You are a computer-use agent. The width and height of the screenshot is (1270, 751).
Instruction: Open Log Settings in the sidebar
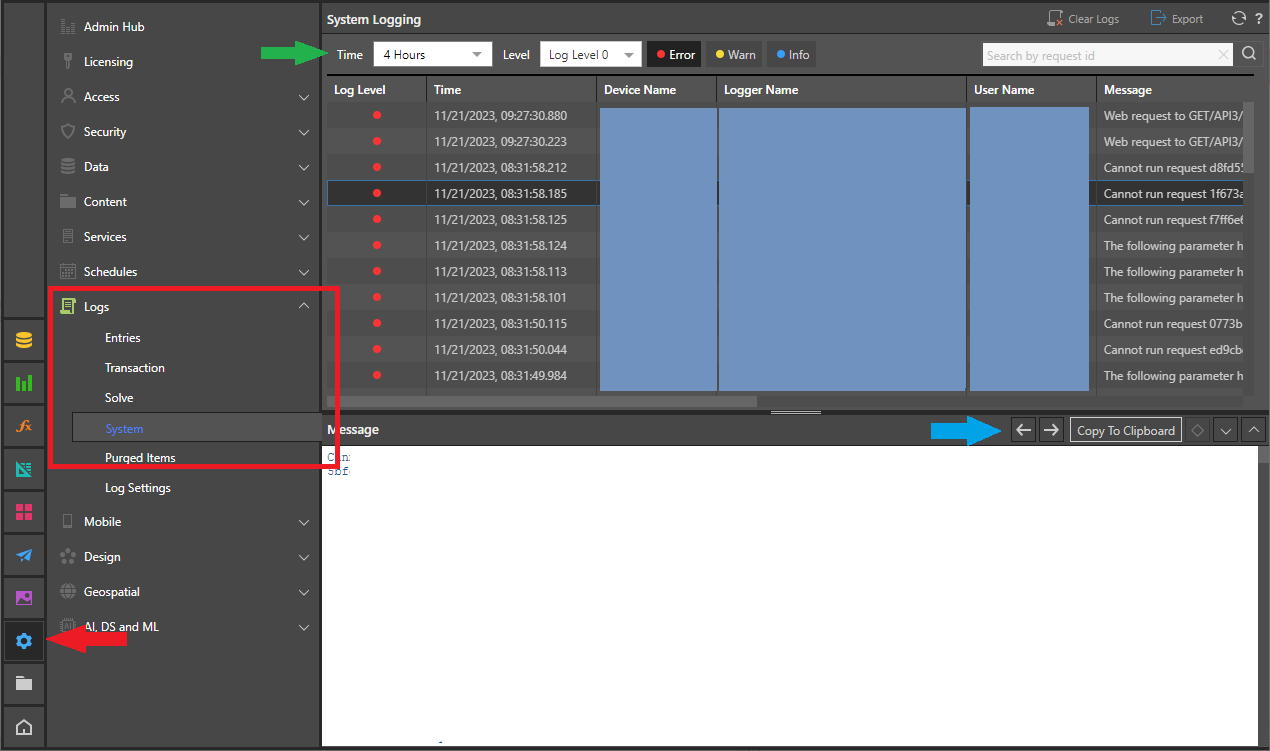[x=138, y=488]
